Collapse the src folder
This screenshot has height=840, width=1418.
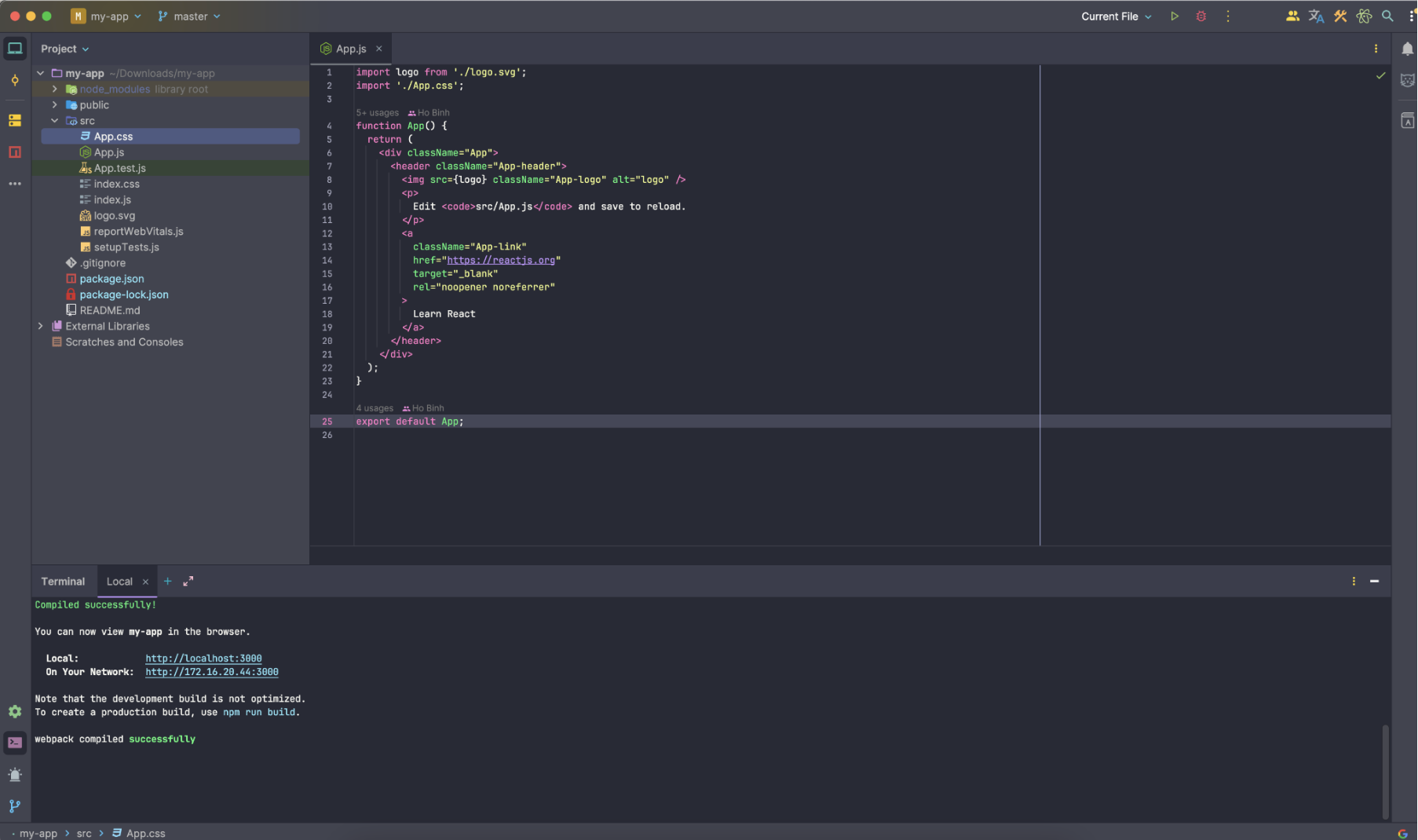pos(55,121)
